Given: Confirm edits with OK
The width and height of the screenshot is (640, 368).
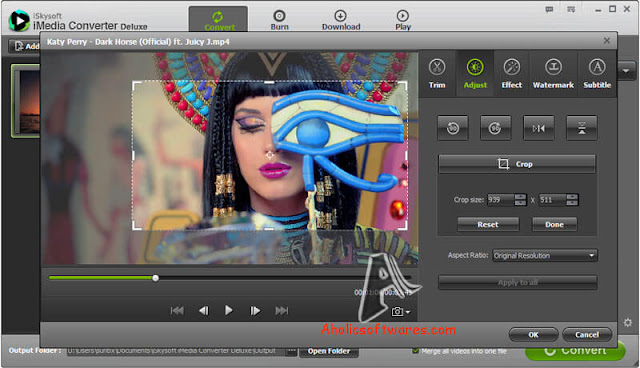Looking at the screenshot, I should [x=533, y=335].
